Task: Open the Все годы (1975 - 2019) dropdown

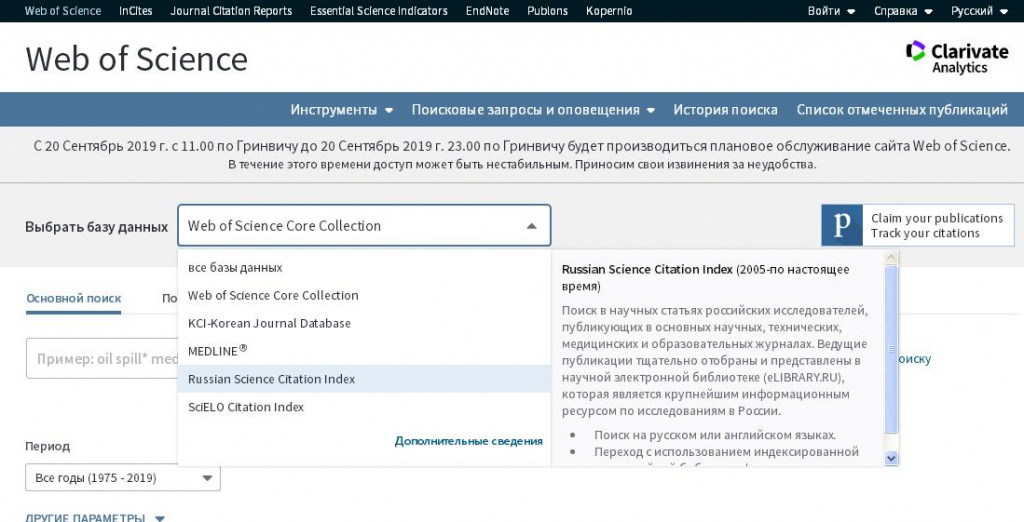Action: coord(123,478)
